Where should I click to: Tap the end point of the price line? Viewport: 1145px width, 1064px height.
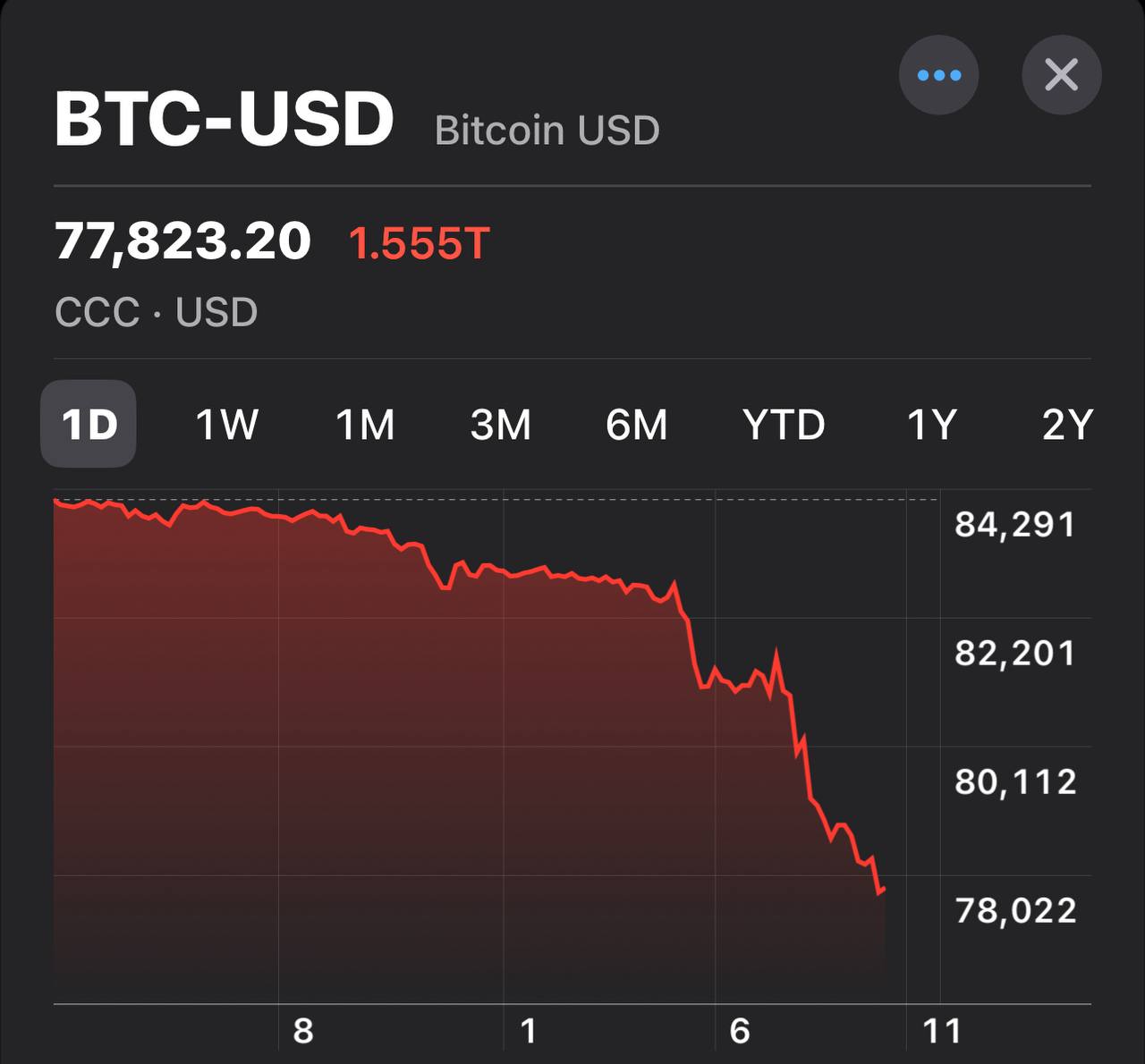(x=884, y=889)
